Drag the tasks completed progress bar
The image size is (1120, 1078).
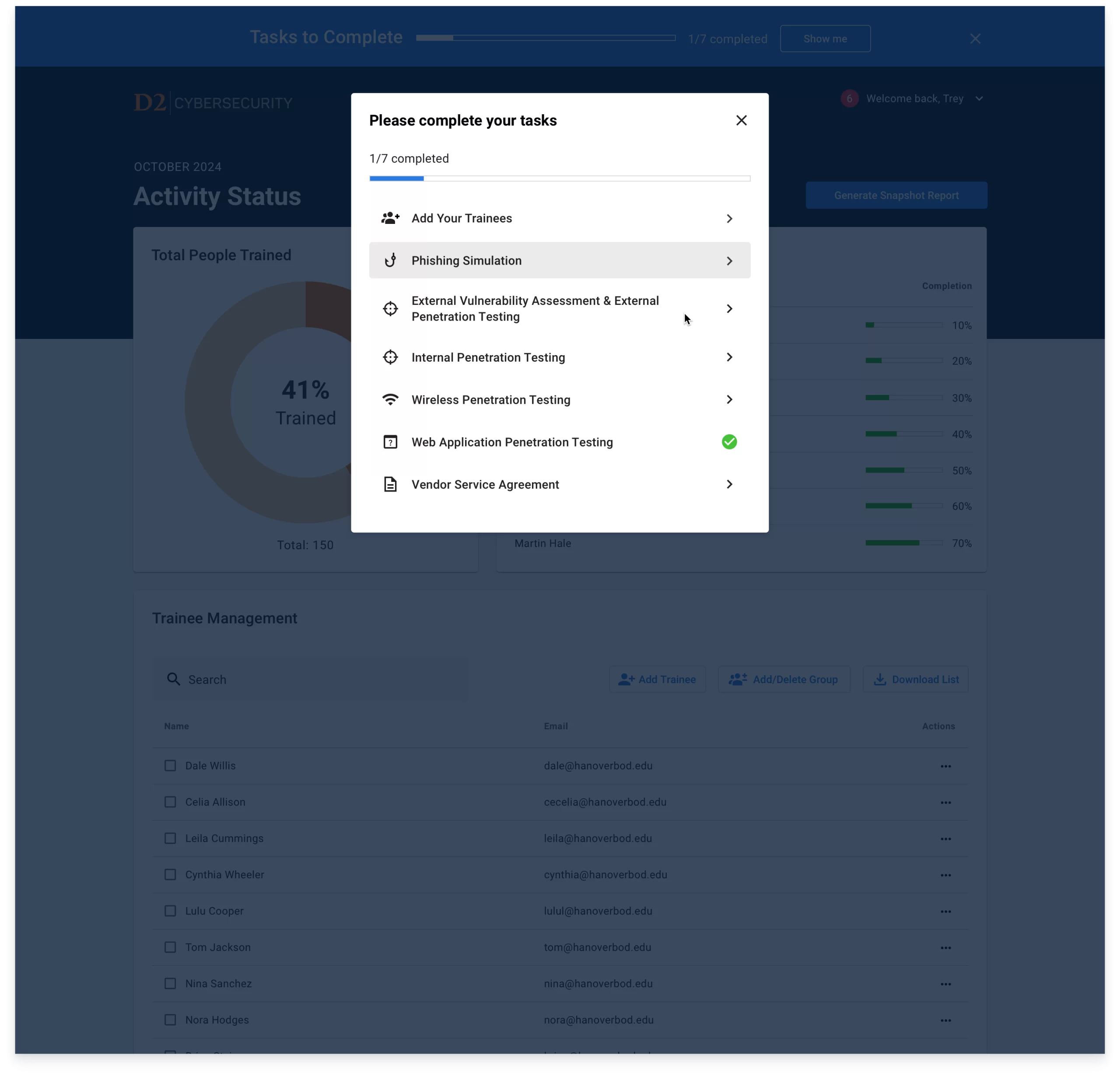560,179
